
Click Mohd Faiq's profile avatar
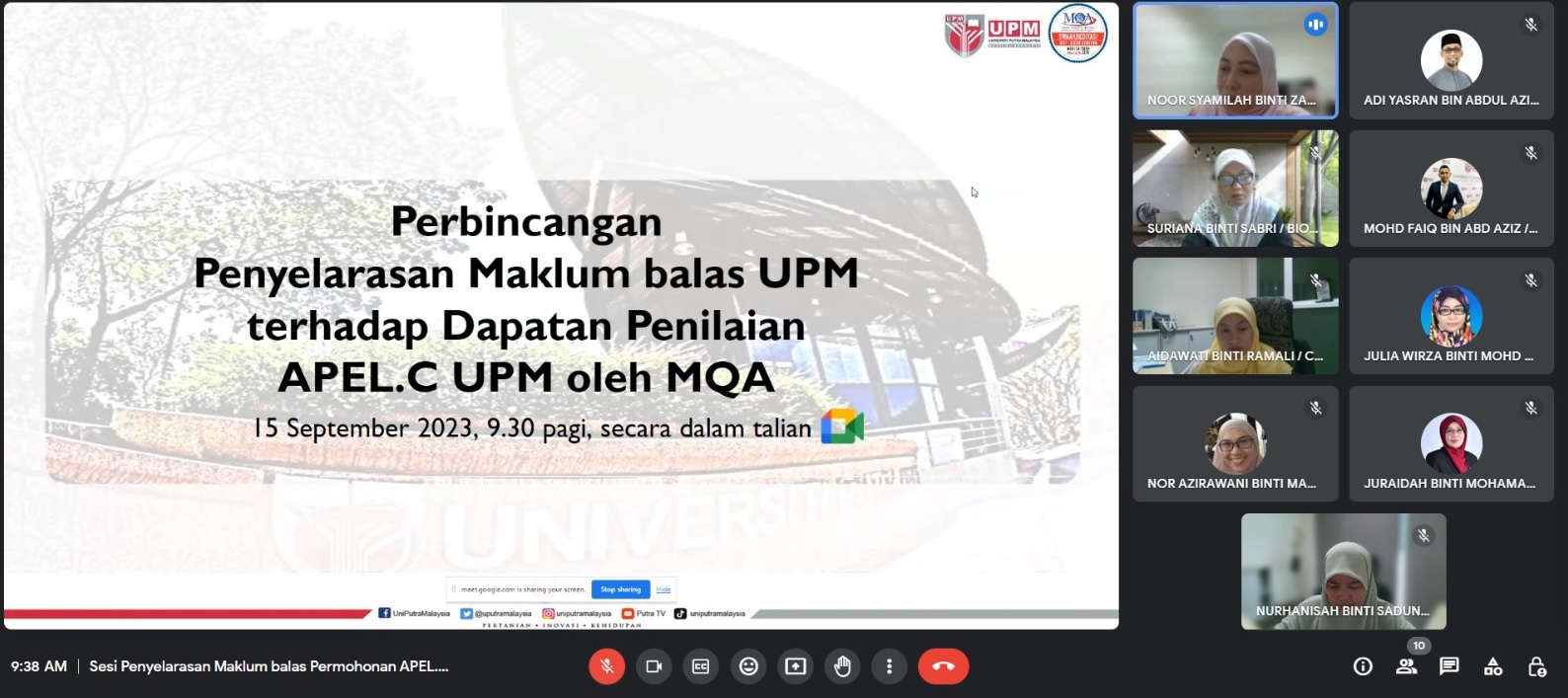click(1451, 189)
